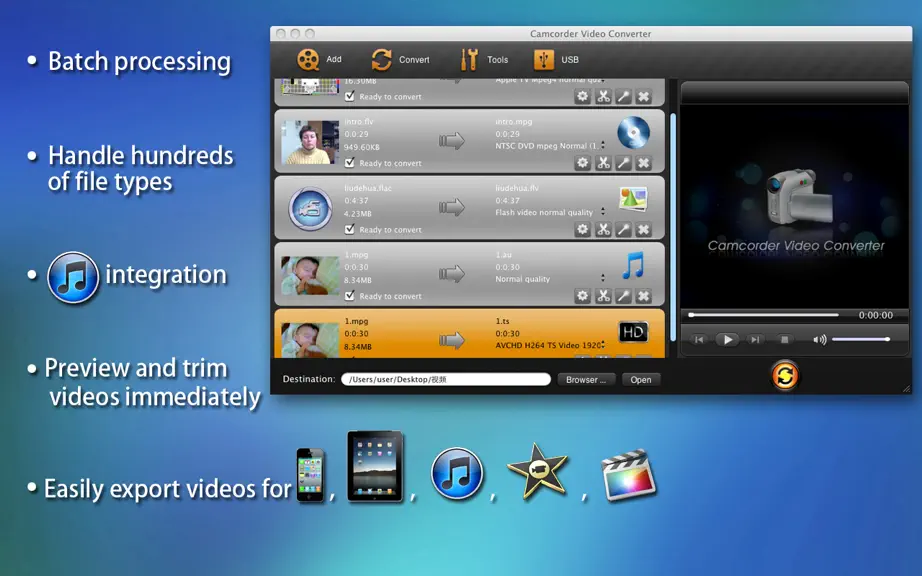Image resolution: width=922 pixels, height=576 pixels.
Task: Click the liudehua.flac file name
Action: point(368,188)
